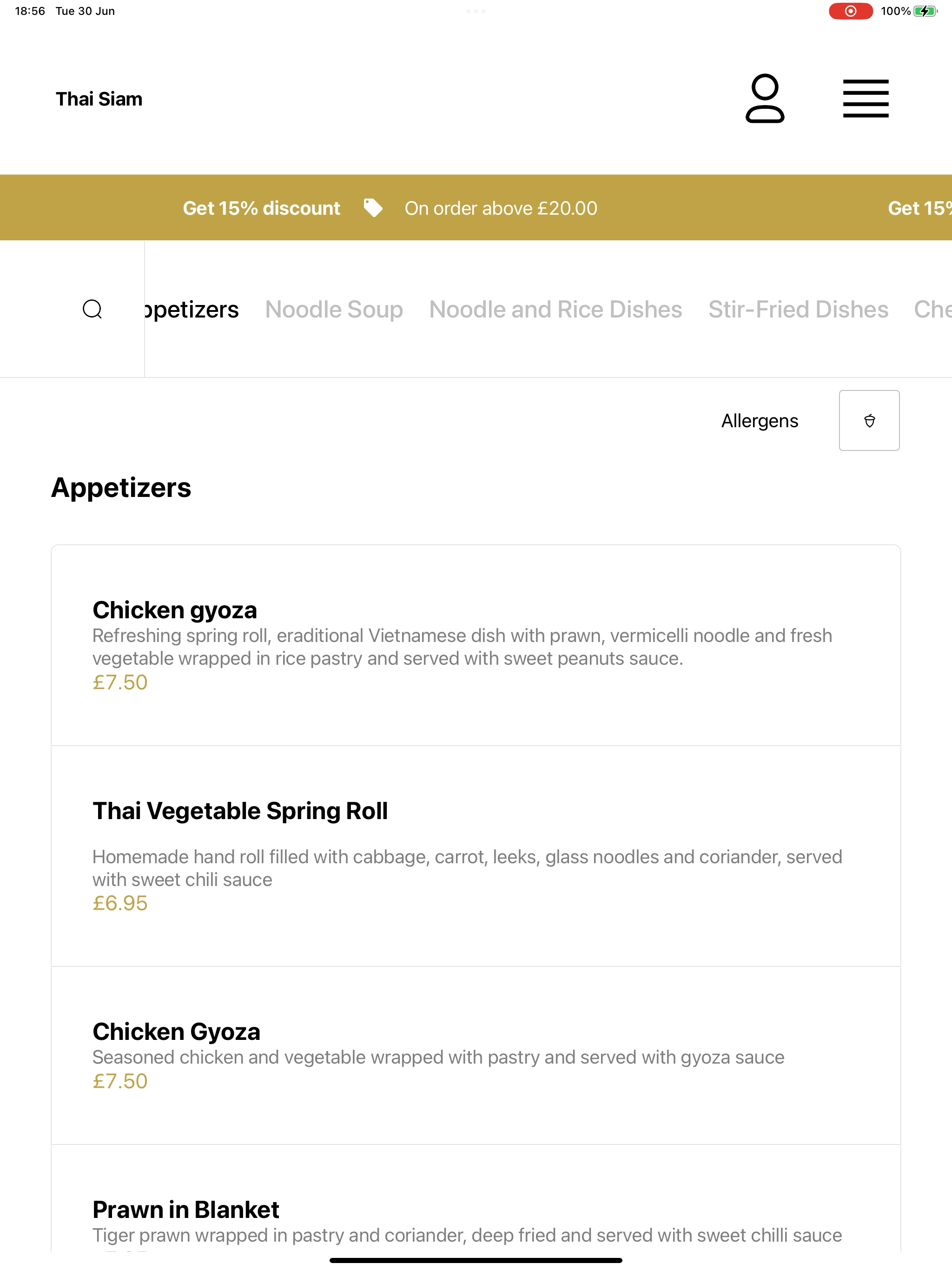Tap the screen recording indicator

[x=850, y=11]
